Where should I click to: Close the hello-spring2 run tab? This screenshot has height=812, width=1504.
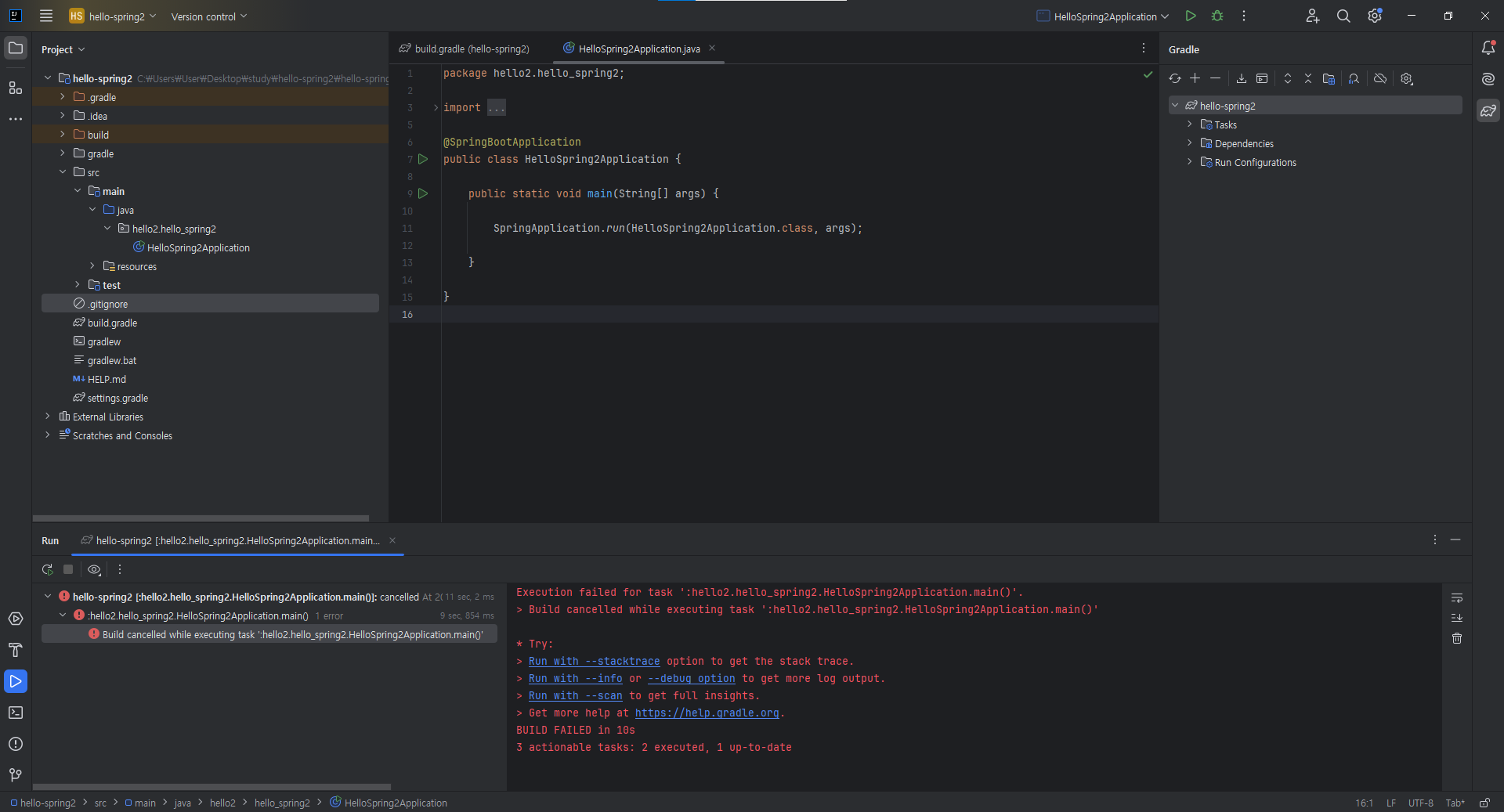point(392,540)
